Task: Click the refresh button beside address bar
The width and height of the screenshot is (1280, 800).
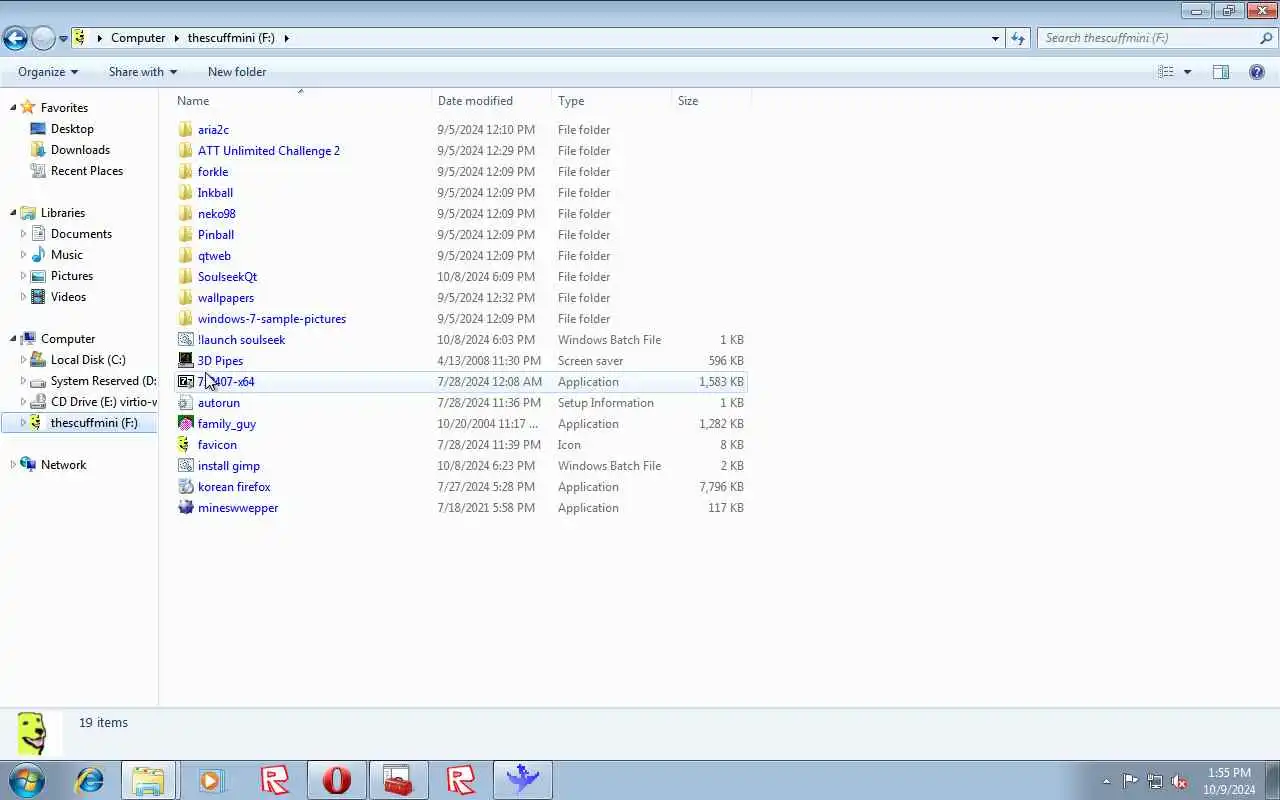Action: [x=1018, y=38]
